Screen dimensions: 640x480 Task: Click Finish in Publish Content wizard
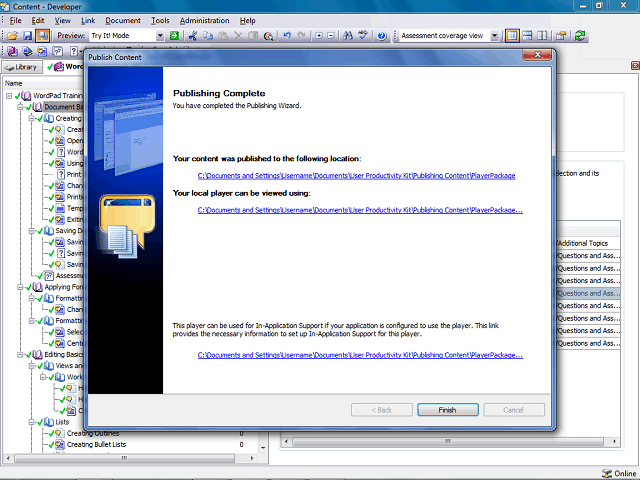coord(448,410)
